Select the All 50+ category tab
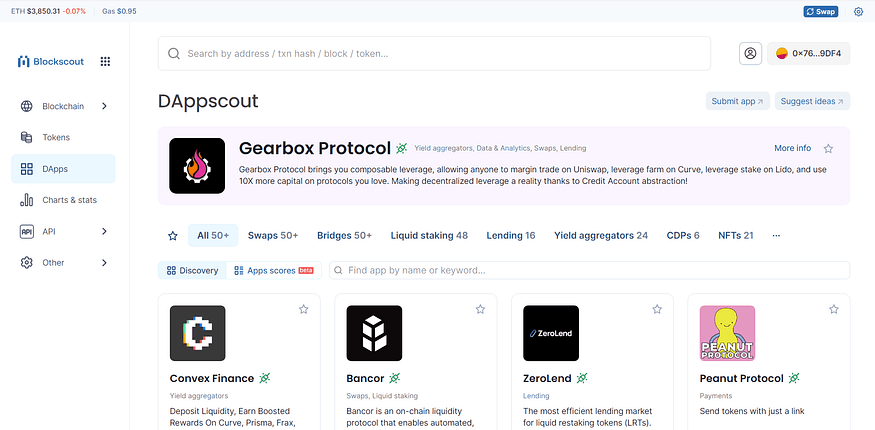875x430 pixels. click(213, 235)
